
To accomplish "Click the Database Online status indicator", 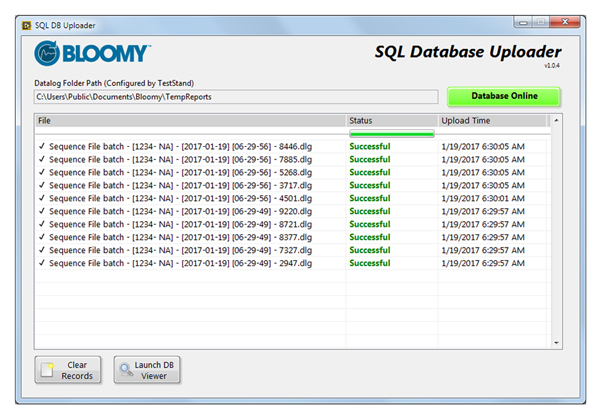I will coord(503,96).
